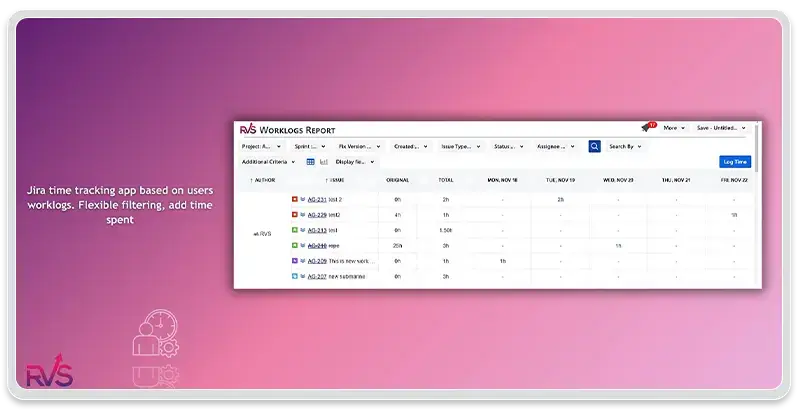This screenshot has width=800, height=411.
Task: Click the priority arrow icon for AG-229
Action: tap(303, 215)
